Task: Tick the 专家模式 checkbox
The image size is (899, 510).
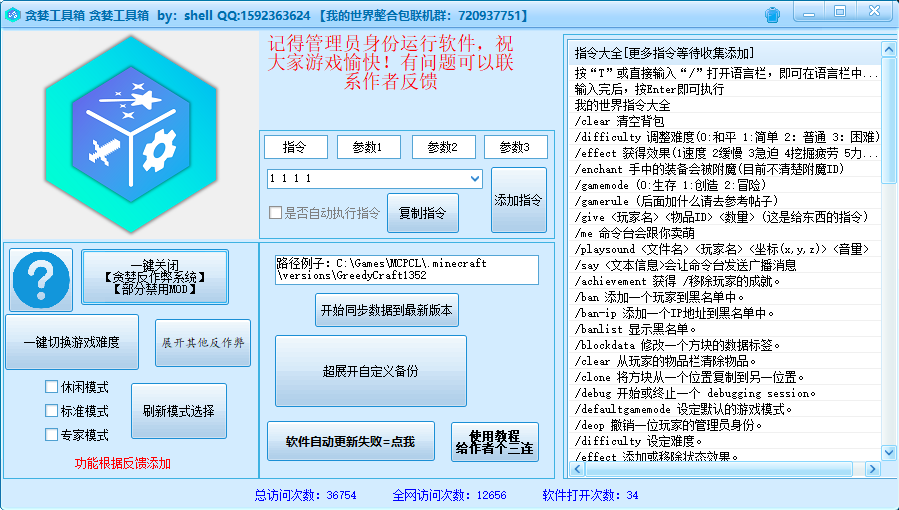Action: [52, 435]
